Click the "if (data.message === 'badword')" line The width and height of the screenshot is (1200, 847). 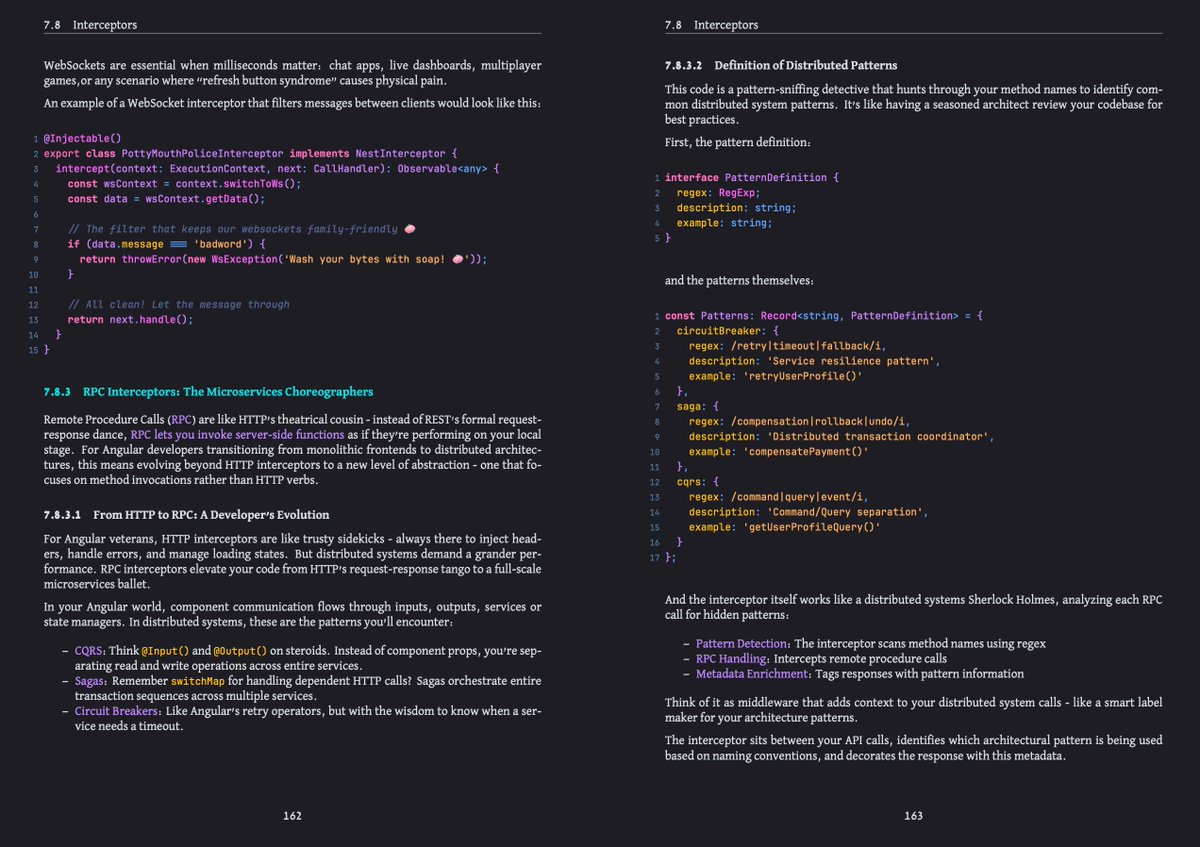167,244
